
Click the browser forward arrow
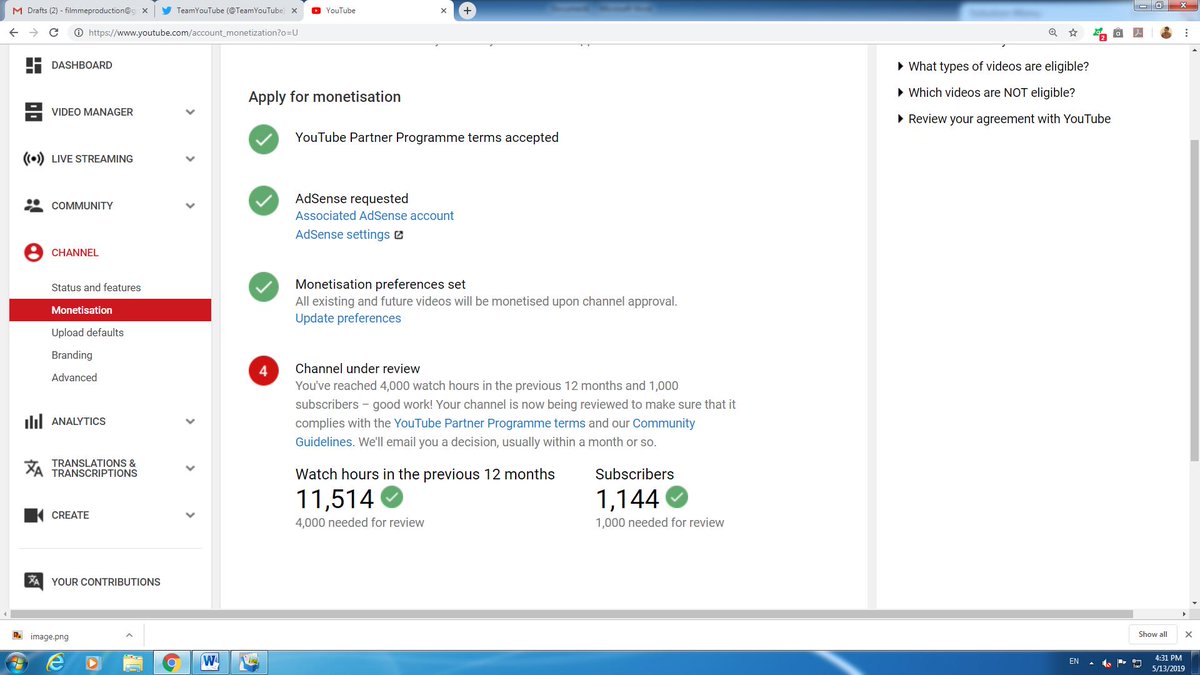coord(33,32)
